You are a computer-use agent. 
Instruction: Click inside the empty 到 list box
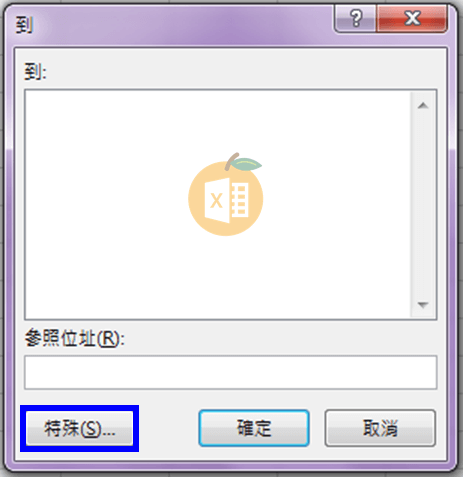[x=218, y=204]
